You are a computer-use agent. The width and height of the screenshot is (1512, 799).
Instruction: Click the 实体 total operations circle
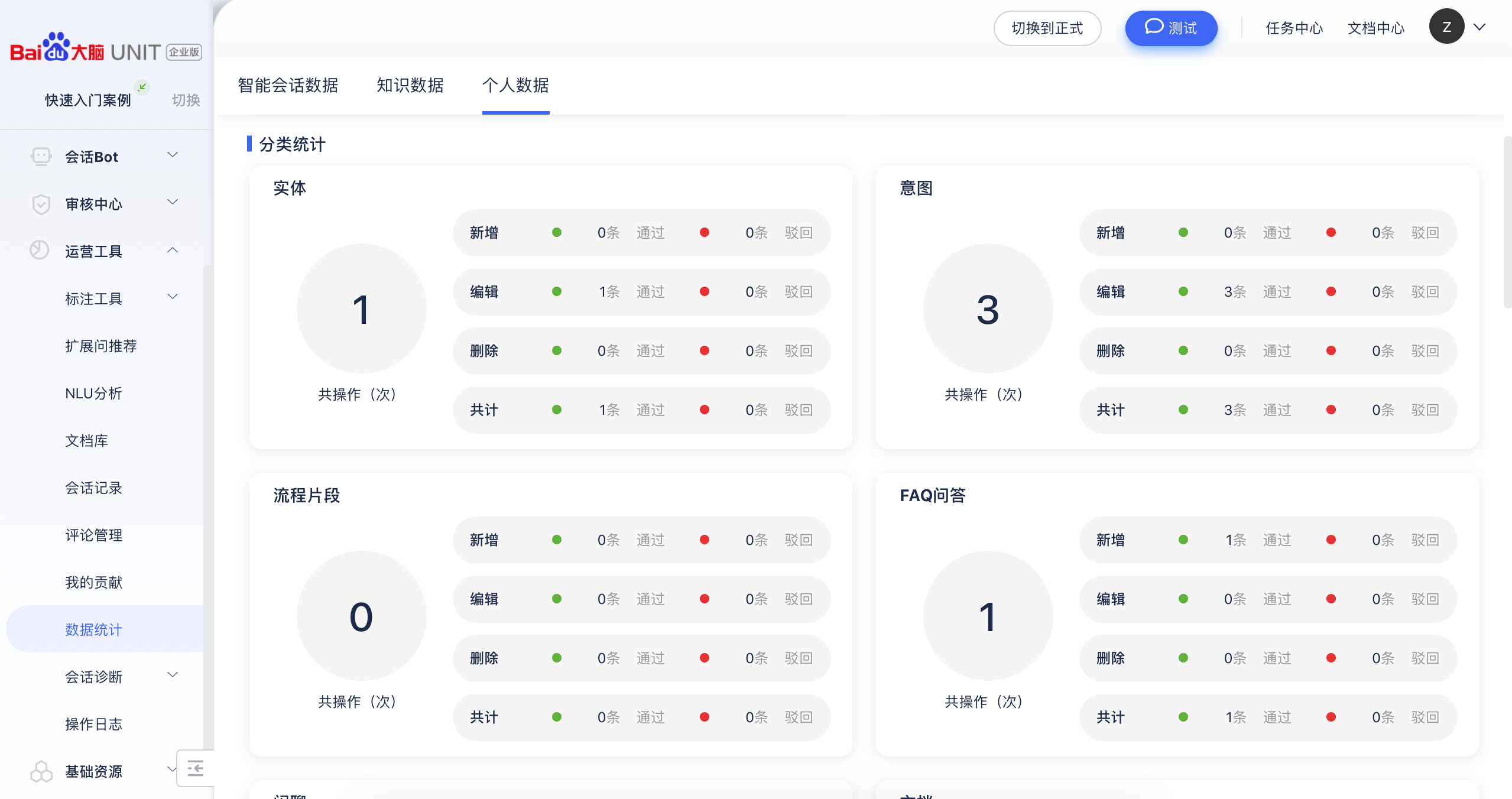tap(361, 308)
